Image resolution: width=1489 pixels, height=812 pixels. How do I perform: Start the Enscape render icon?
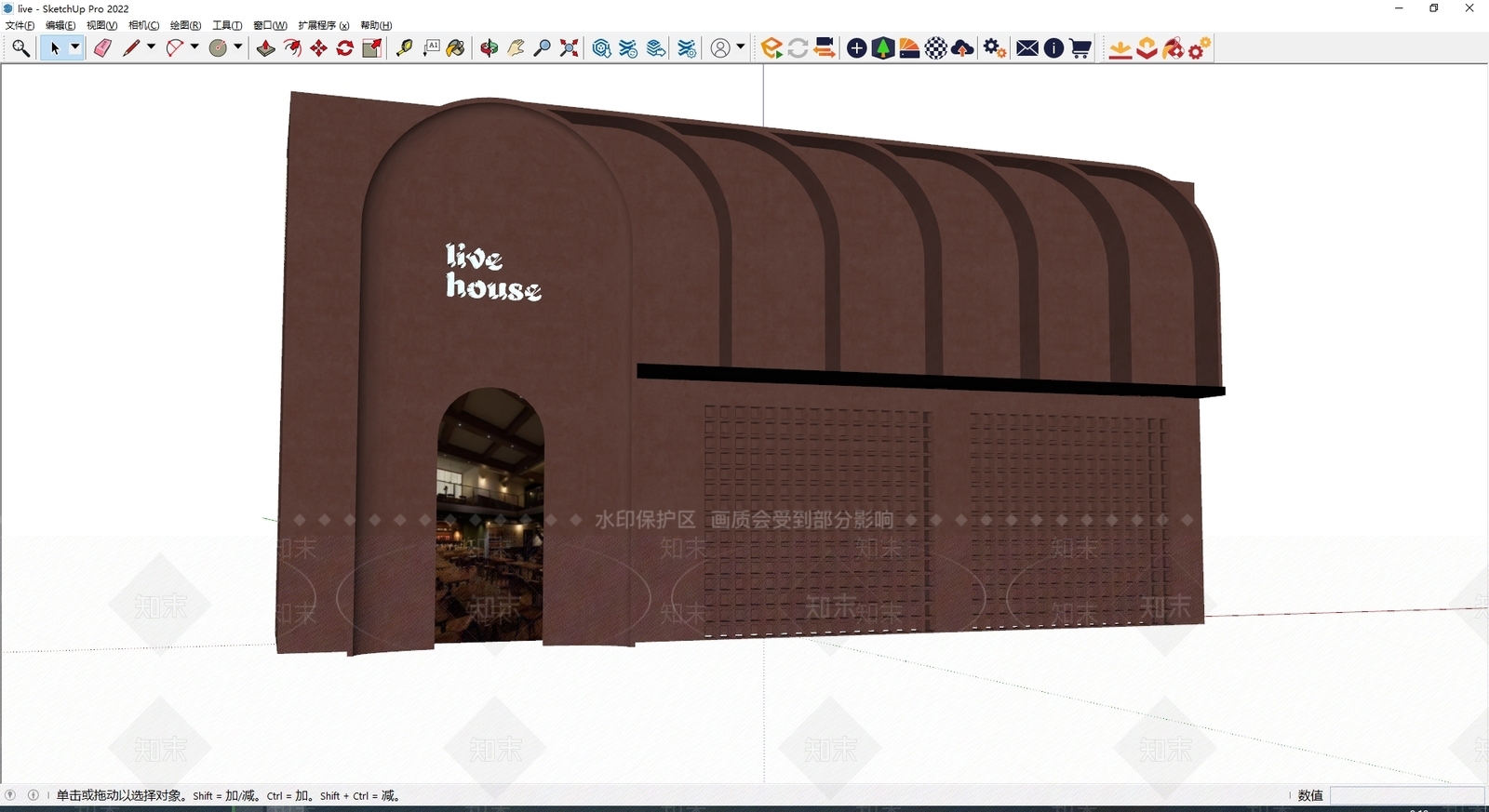[x=771, y=48]
